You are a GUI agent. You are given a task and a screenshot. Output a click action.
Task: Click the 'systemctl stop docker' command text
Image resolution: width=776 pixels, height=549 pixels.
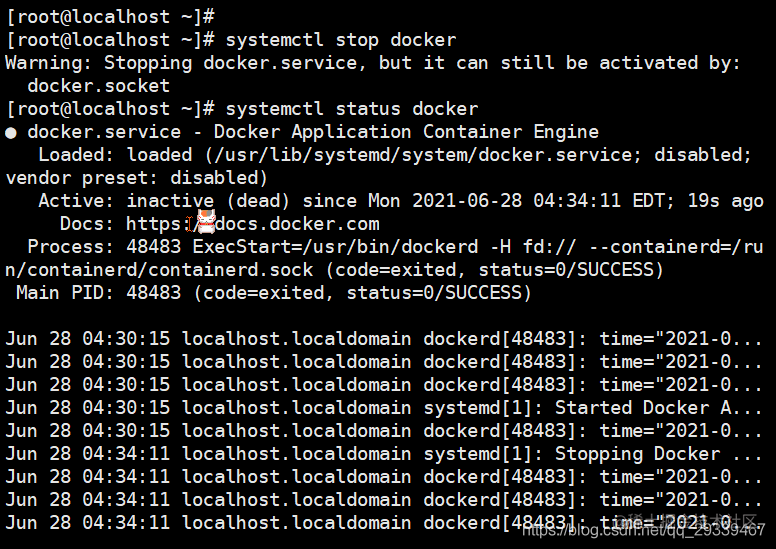340,40
